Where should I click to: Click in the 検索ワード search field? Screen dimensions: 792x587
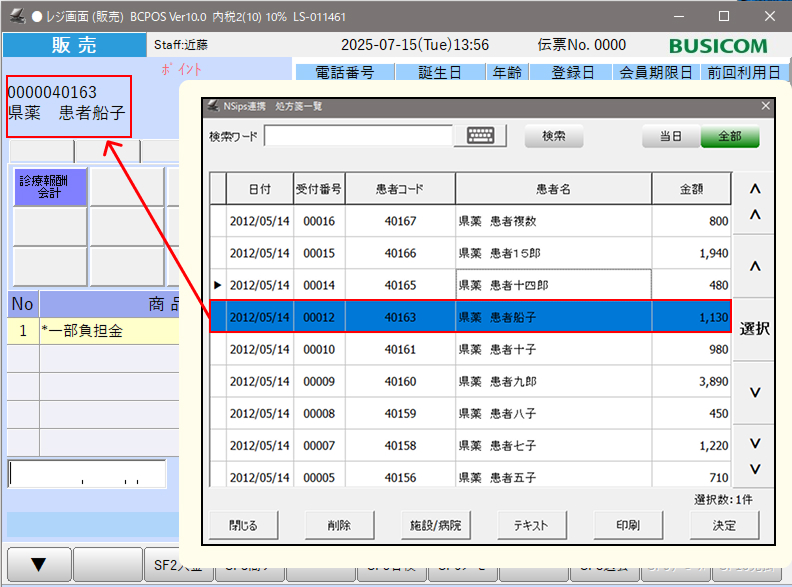click(x=359, y=136)
